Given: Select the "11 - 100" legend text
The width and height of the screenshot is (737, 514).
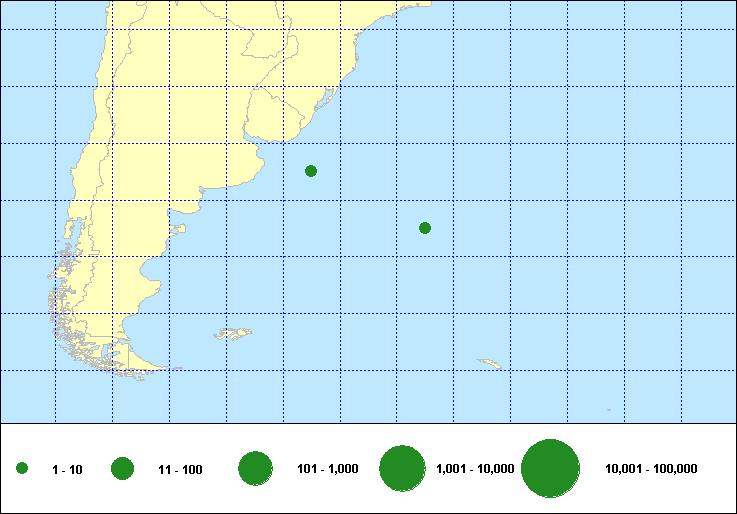Looking at the screenshot, I should [180, 470].
